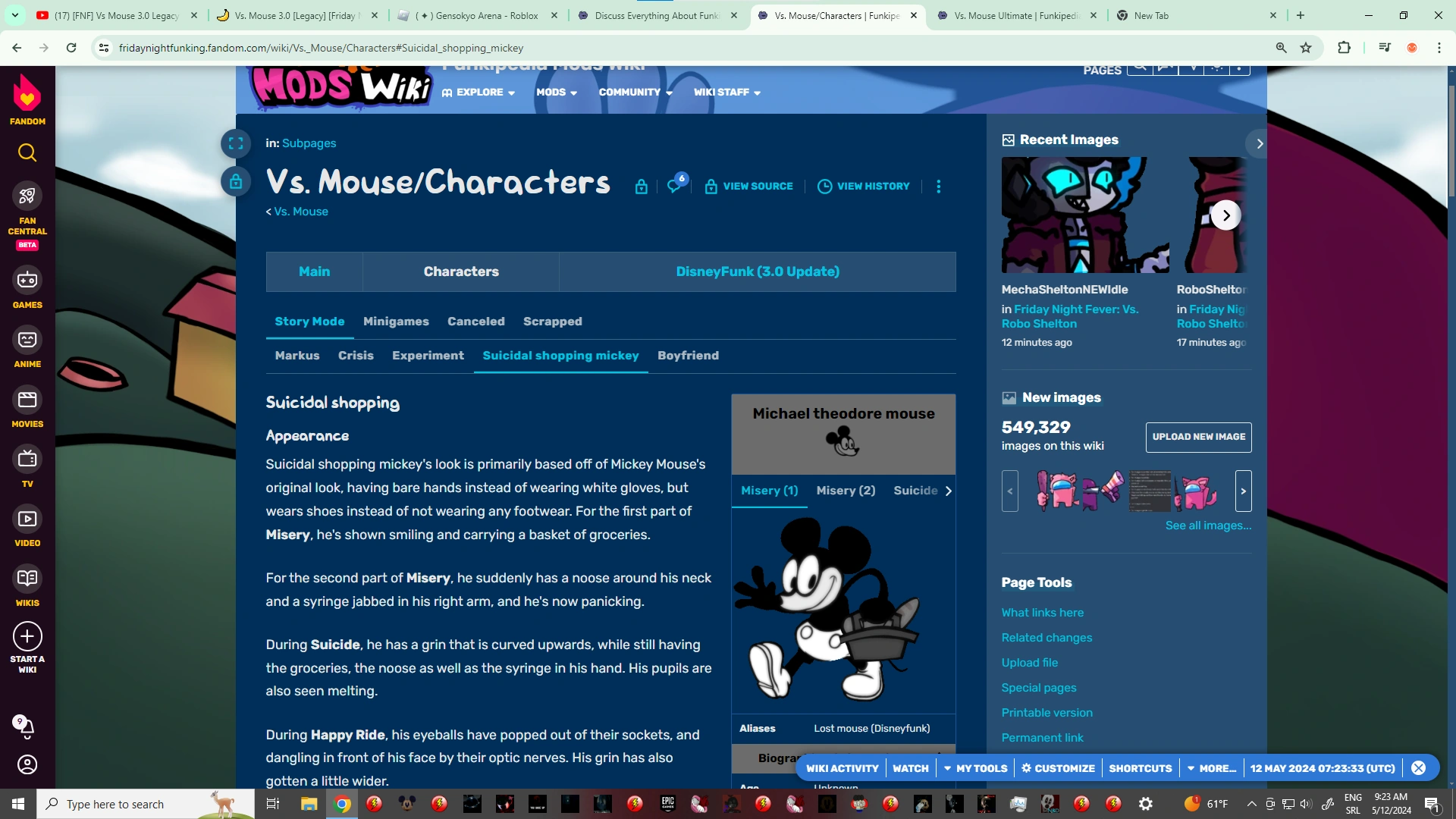
Task: Open the Games section icon
Action: coord(27,281)
